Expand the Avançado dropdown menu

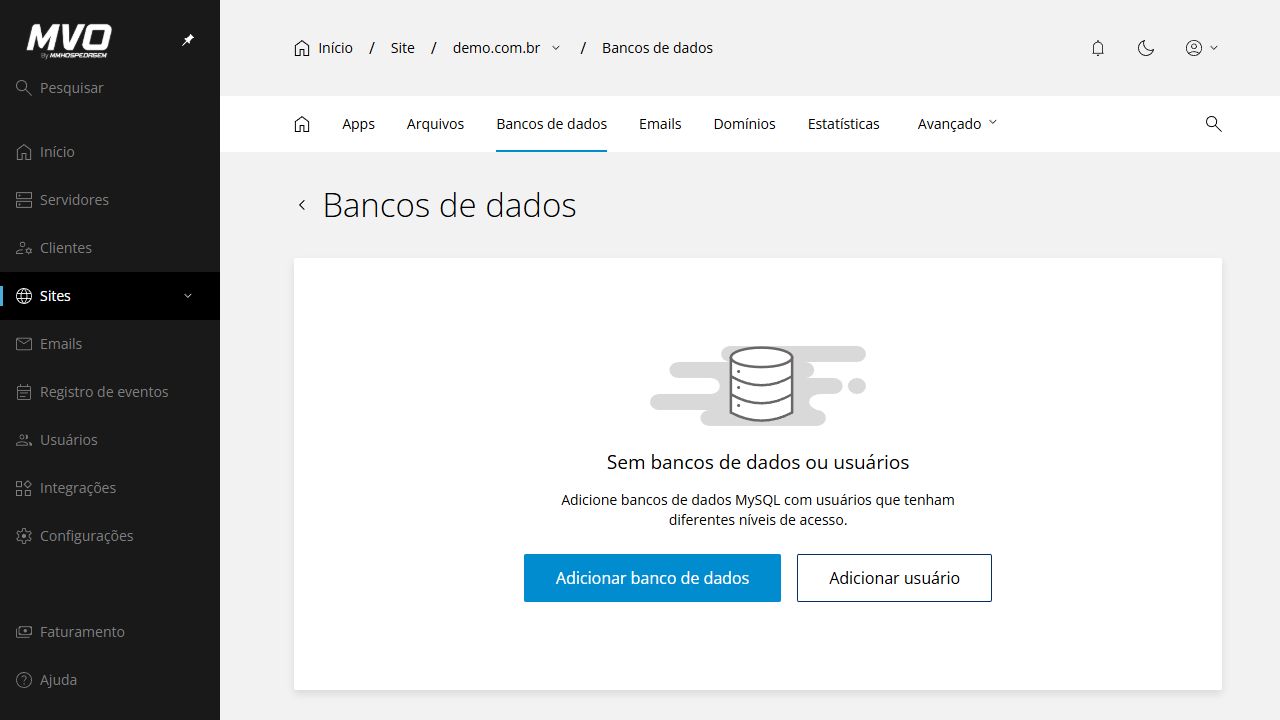pos(957,124)
